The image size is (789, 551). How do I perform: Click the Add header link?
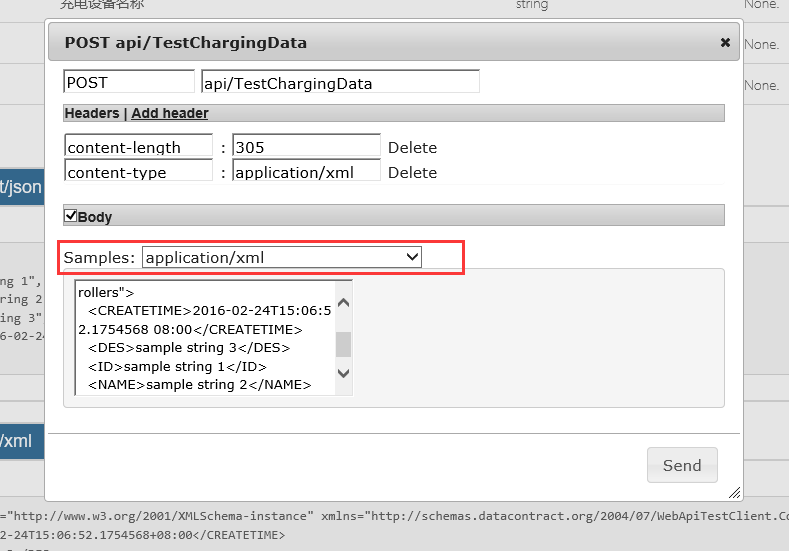click(x=170, y=113)
